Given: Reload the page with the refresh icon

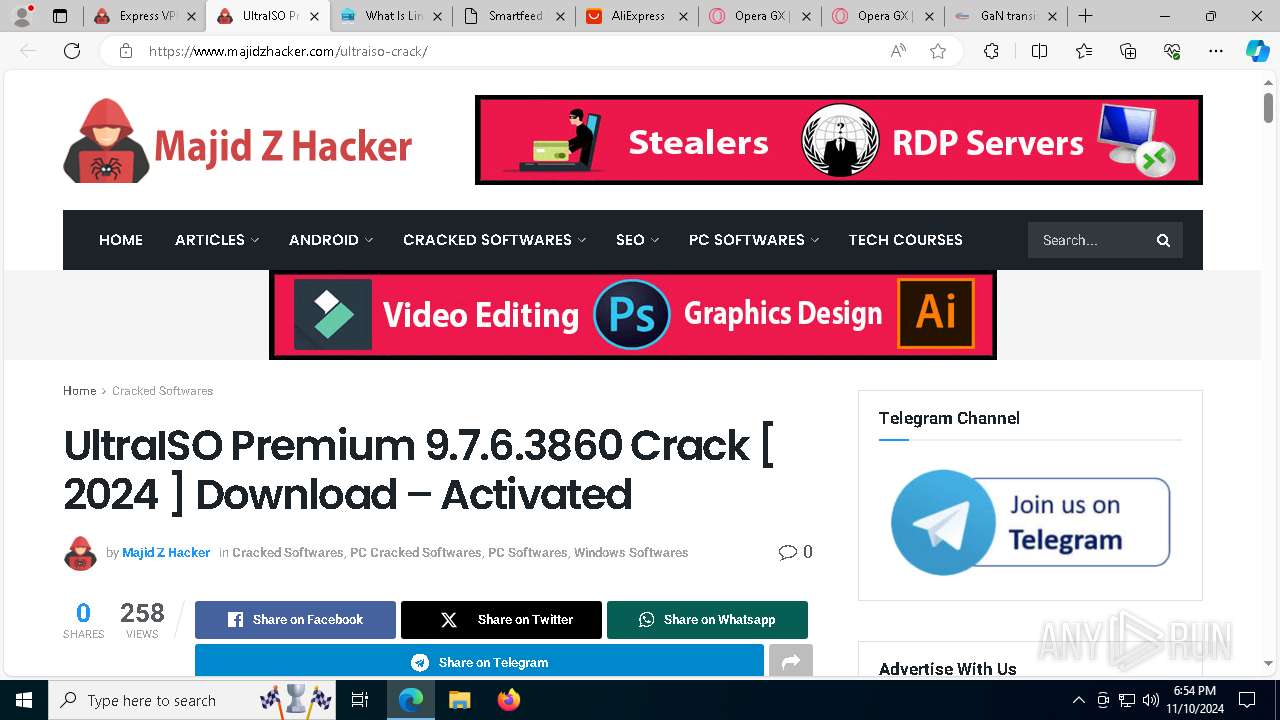Looking at the screenshot, I should [72, 51].
